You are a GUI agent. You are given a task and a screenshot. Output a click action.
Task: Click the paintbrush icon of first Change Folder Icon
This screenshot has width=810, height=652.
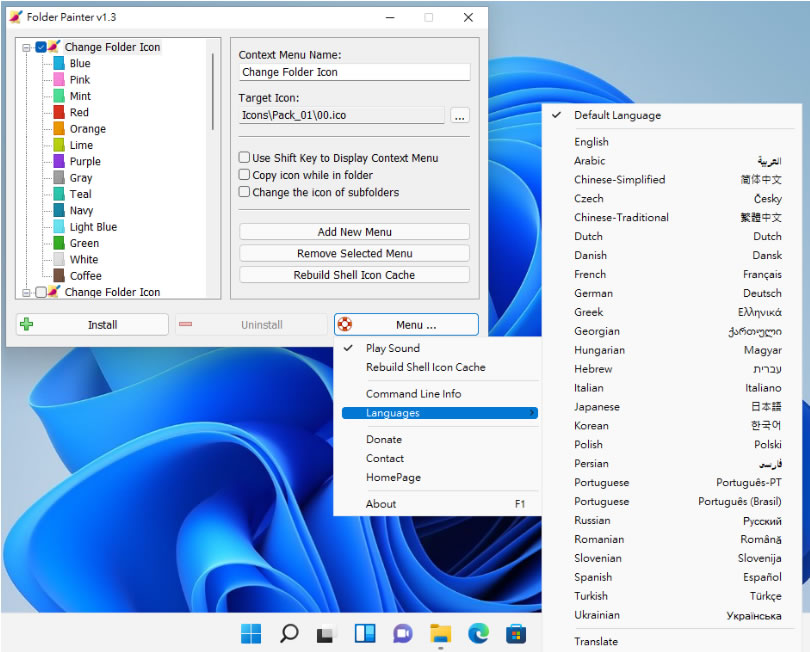tap(55, 46)
